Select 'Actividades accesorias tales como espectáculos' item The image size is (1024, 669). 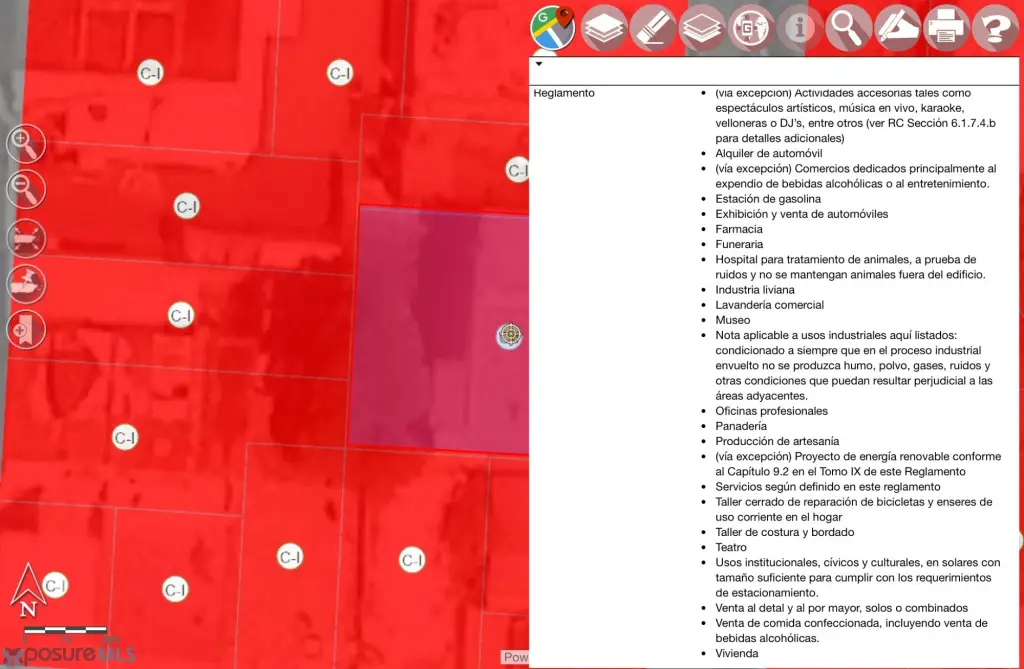[856, 115]
